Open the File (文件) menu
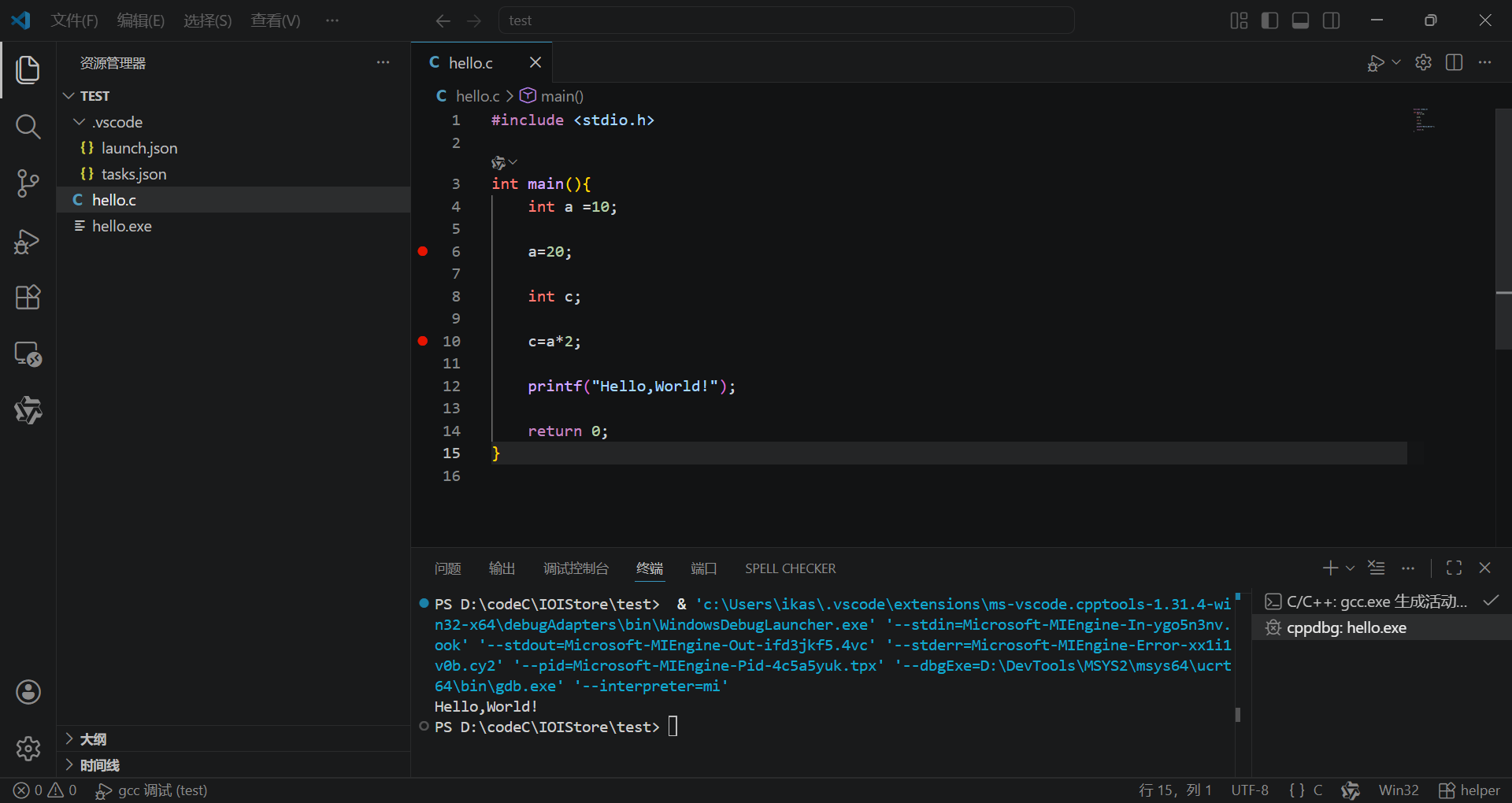 [74, 20]
